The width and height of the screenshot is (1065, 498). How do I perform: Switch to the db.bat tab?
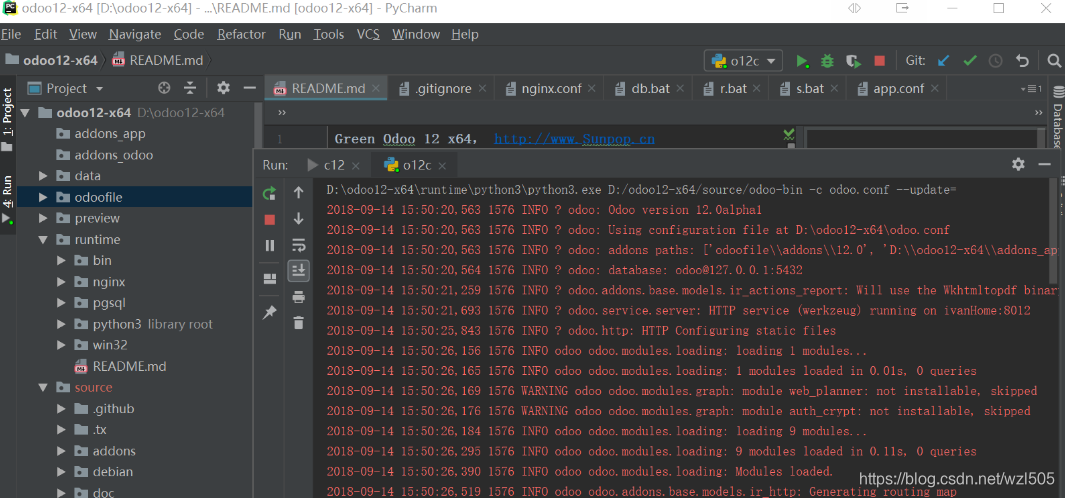click(x=650, y=88)
